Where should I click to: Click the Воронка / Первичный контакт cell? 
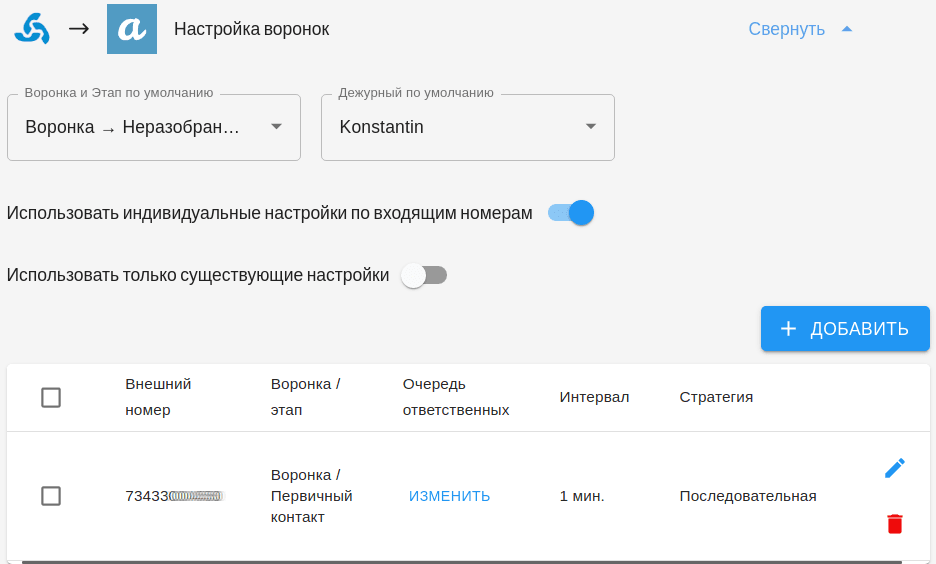tap(312, 496)
